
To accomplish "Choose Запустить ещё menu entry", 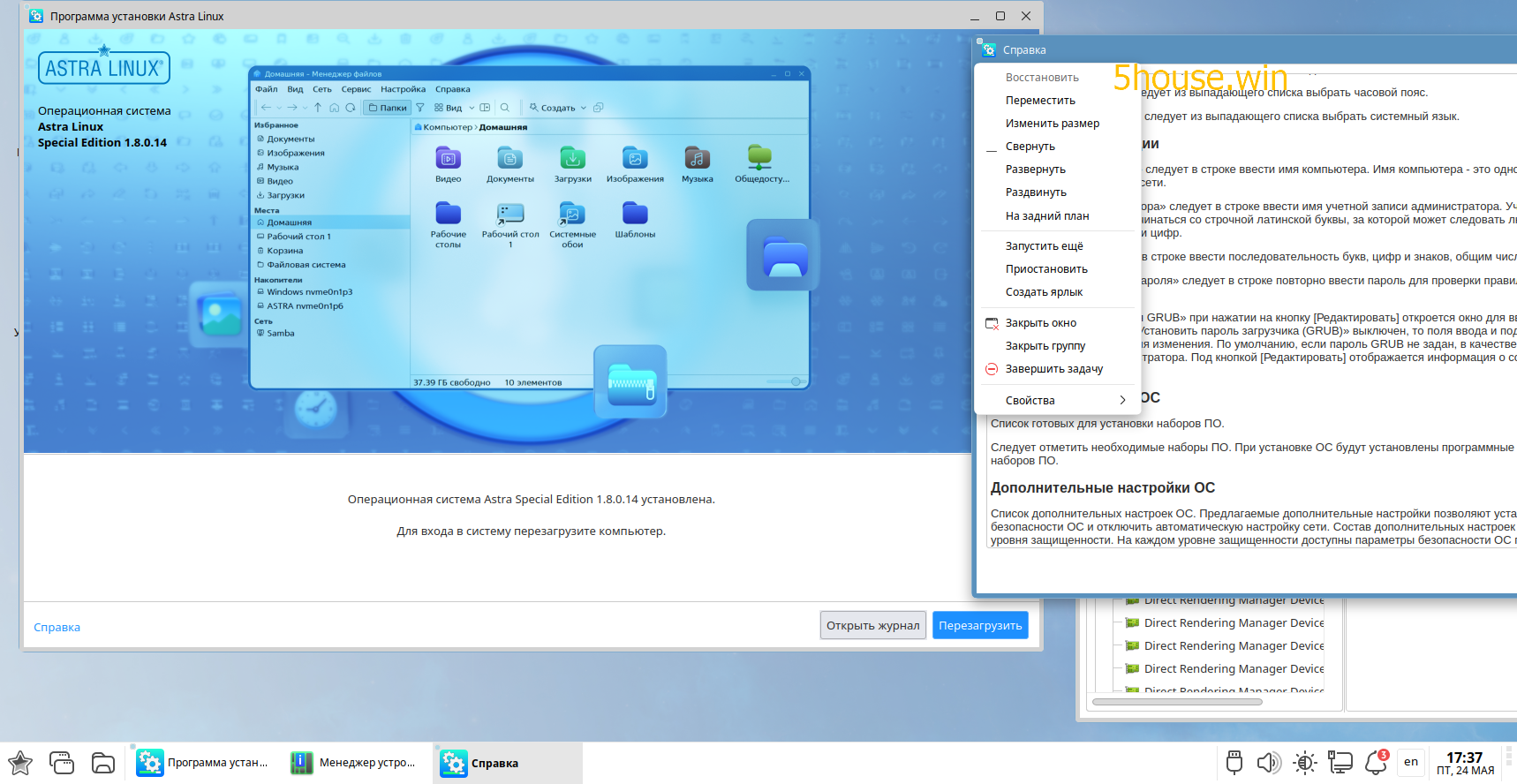I will tap(1045, 246).
